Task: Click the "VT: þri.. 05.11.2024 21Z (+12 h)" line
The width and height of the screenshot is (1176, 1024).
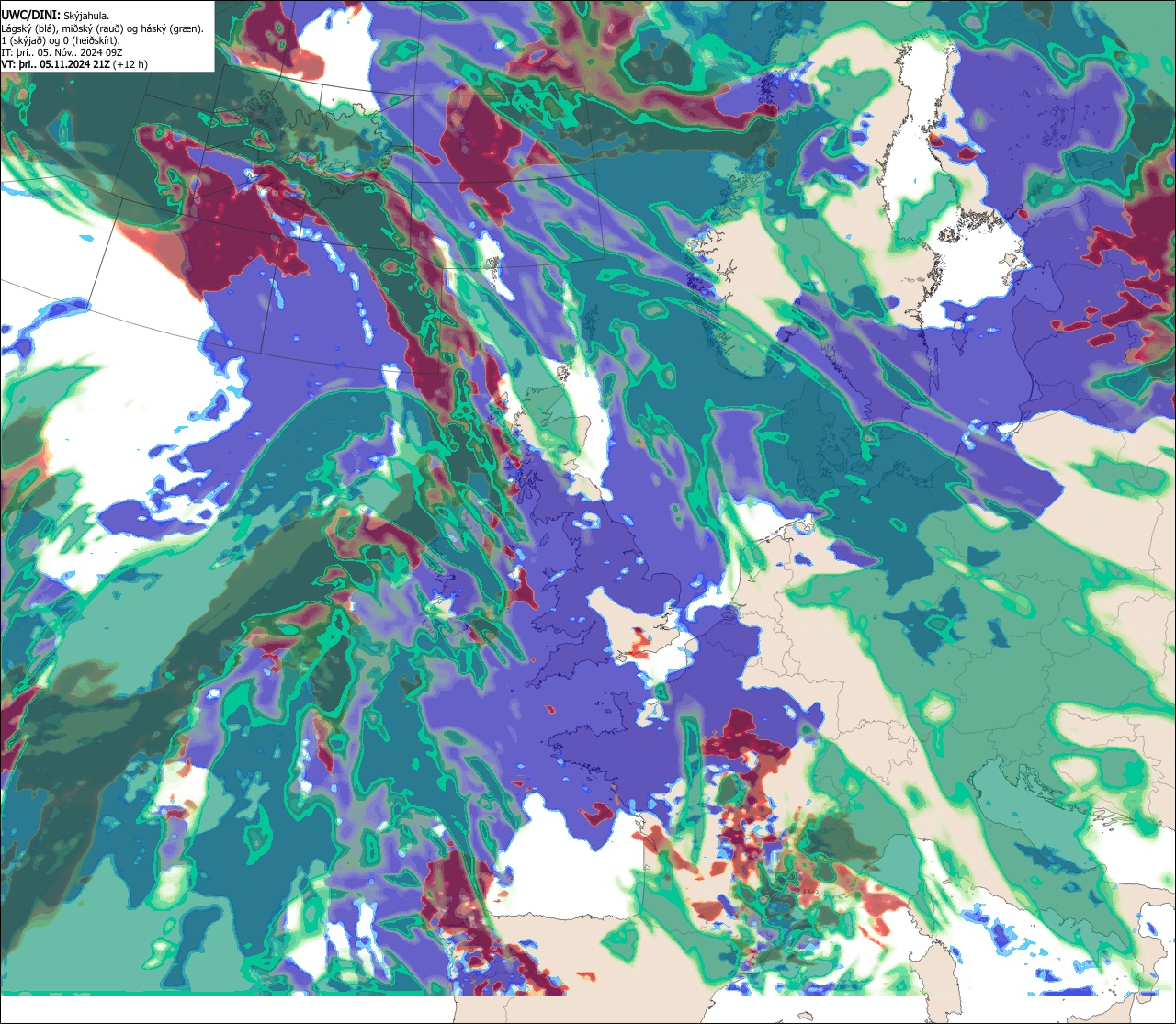Action: coord(74,64)
